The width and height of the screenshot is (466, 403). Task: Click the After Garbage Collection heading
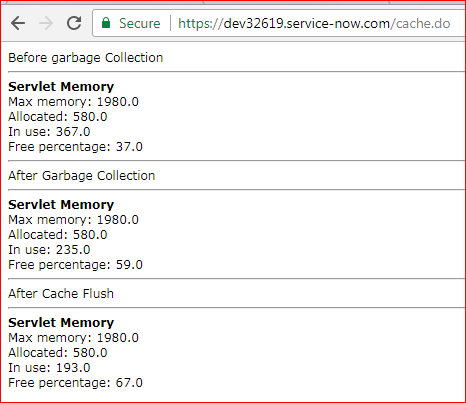(x=82, y=176)
